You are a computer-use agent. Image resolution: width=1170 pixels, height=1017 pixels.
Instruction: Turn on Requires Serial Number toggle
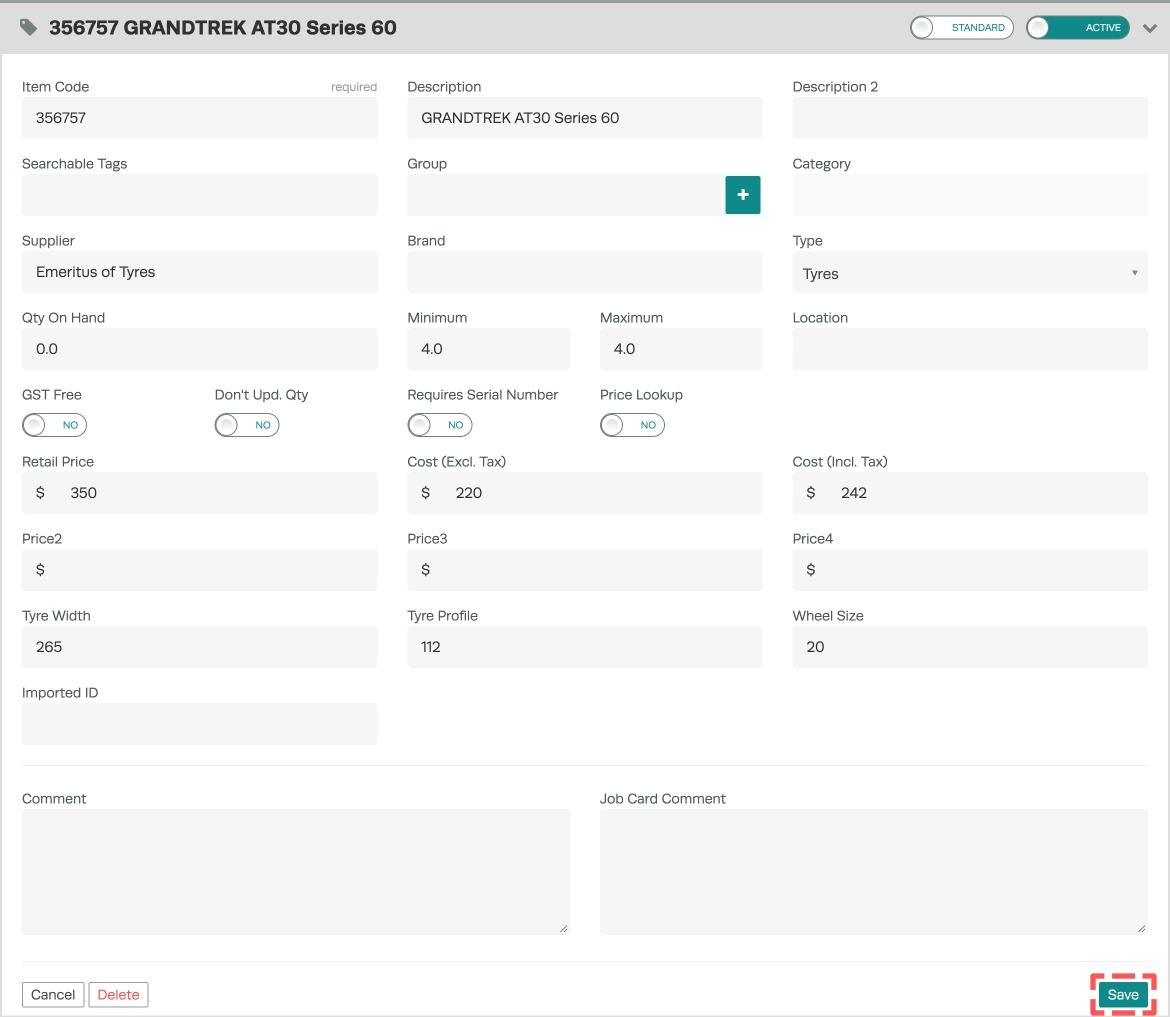coord(439,425)
